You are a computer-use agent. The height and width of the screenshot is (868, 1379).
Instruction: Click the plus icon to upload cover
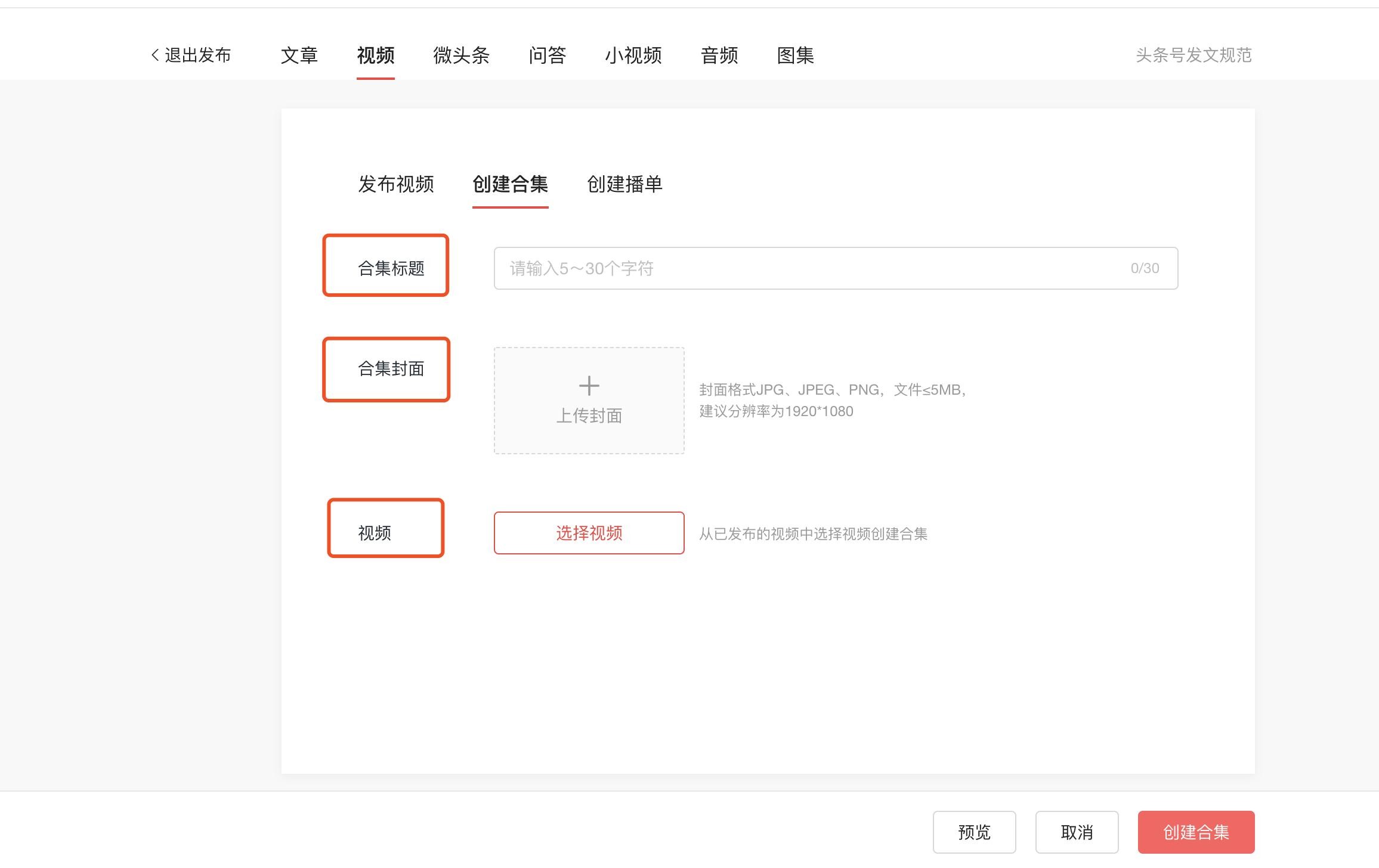click(589, 386)
